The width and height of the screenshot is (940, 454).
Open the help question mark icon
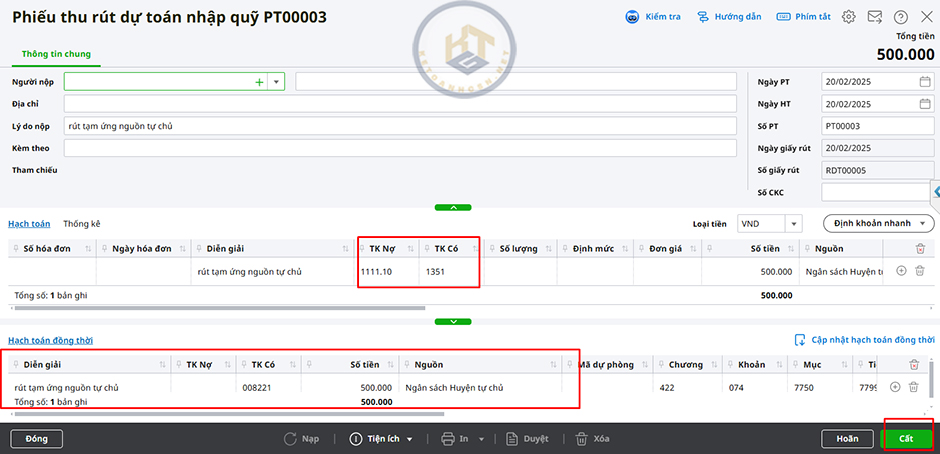(901, 17)
